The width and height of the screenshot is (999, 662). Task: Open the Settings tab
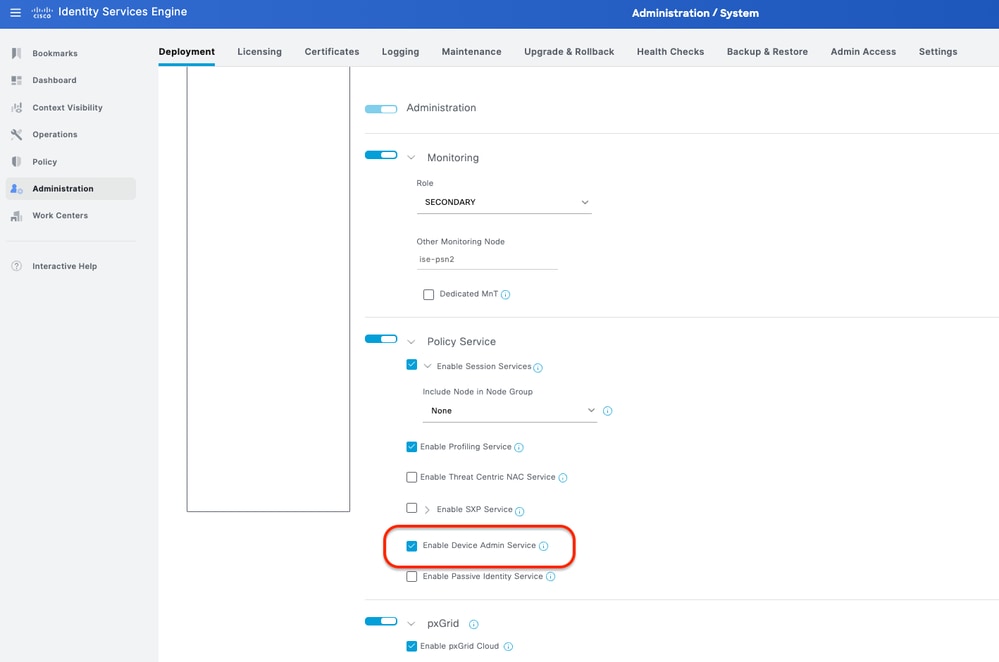point(938,52)
